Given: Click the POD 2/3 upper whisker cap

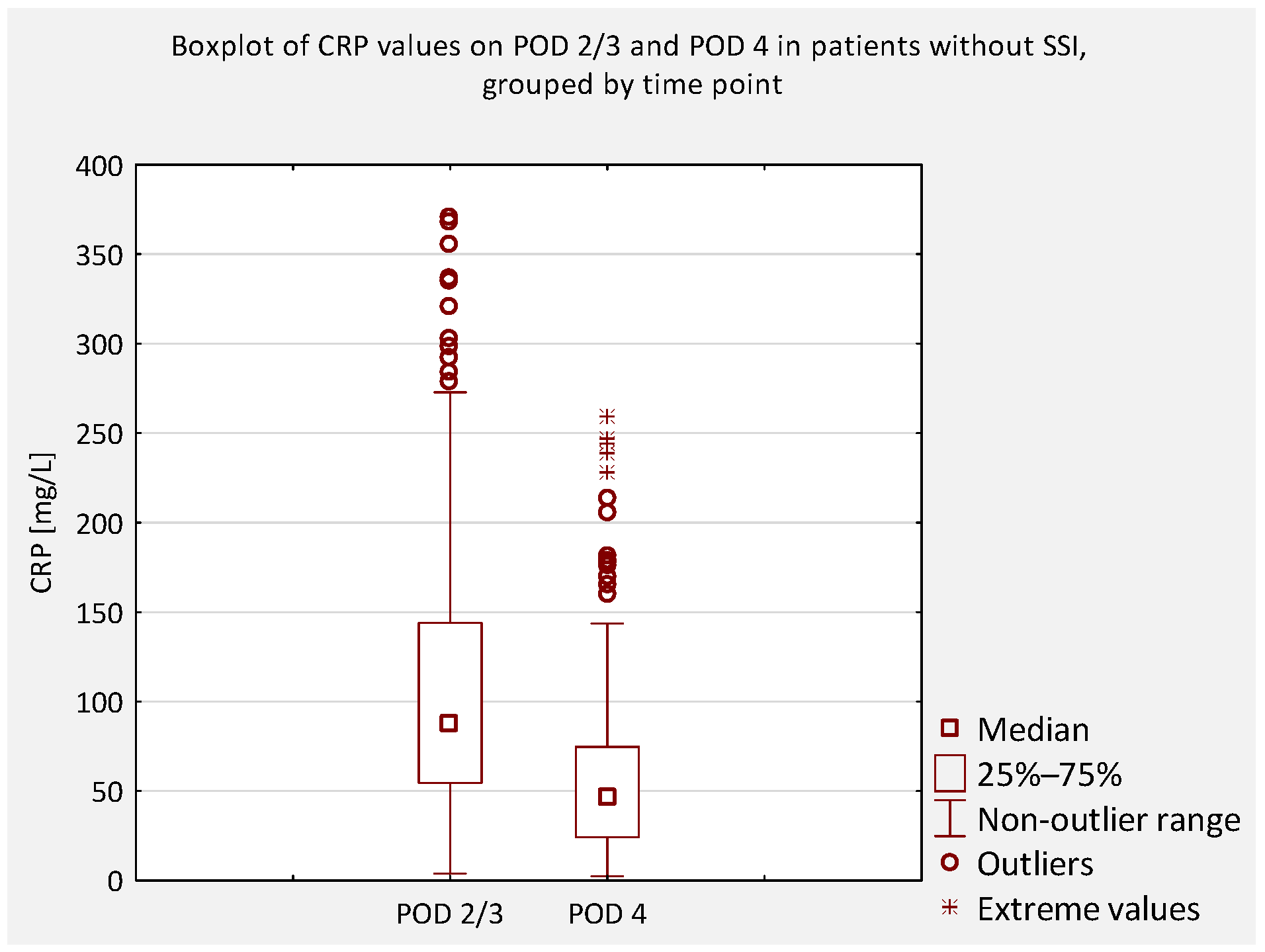Looking at the screenshot, I should [x=450, y=392].
